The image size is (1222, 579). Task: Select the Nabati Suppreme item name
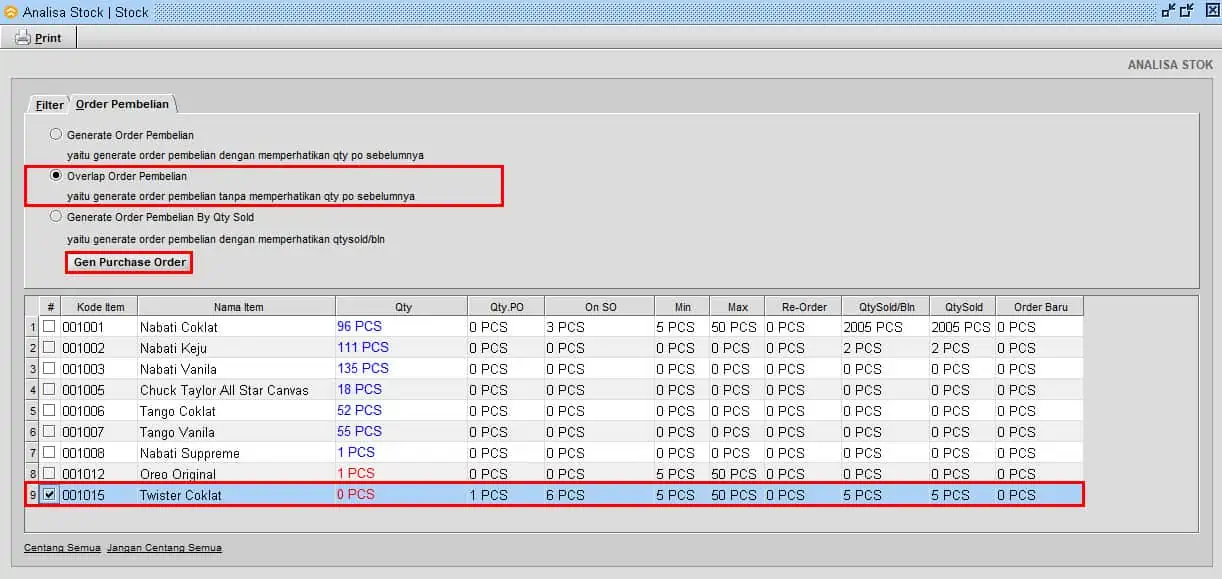click(x=190, y=453)
